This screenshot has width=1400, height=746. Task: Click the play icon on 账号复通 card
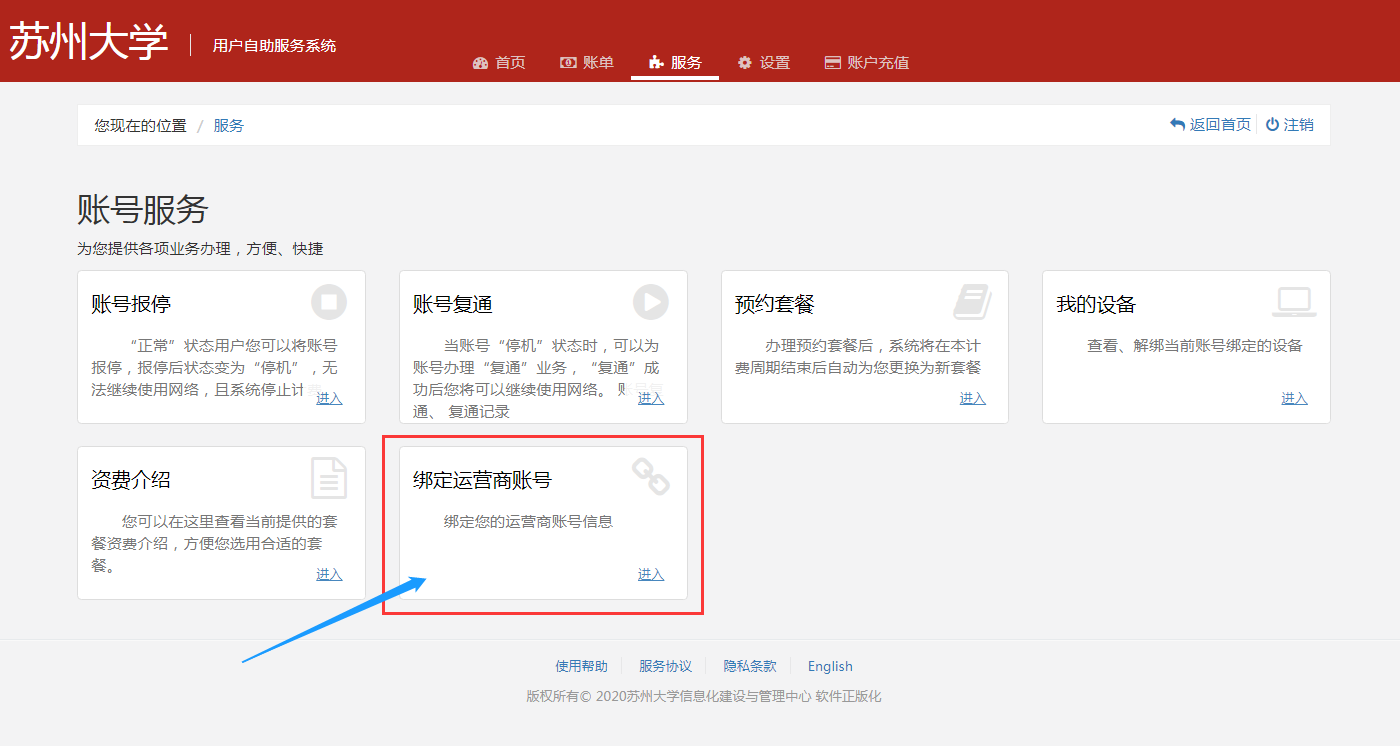[651, 301]
